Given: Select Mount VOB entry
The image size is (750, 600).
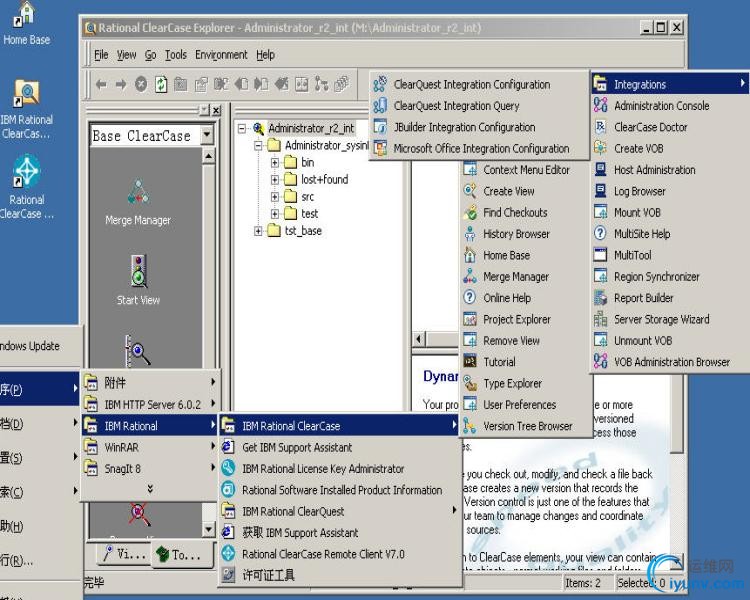Looking at the screenshot, I should click(x=670, y=212).
